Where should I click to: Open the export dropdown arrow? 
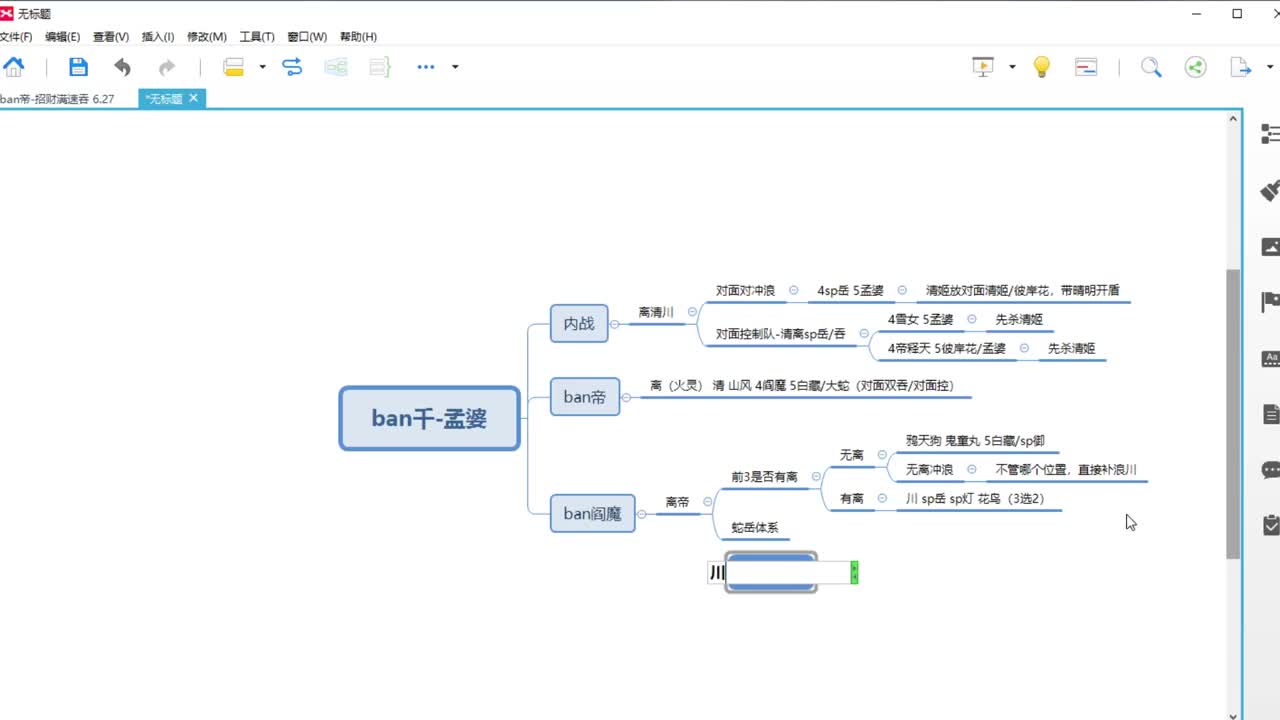pos(1271,67)
